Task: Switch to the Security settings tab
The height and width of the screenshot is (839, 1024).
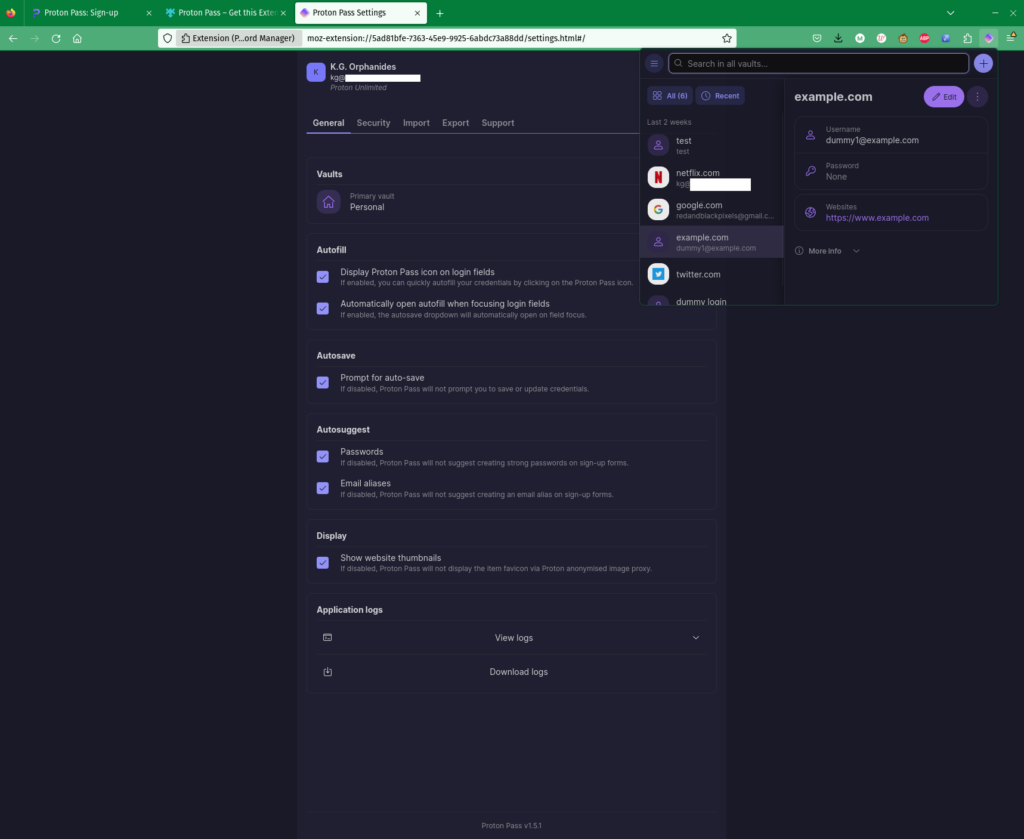Action: [373, 123]
